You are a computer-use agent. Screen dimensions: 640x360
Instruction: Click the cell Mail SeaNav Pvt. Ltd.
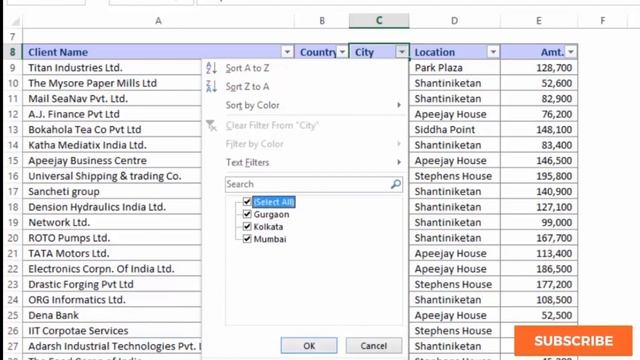(112, 98)
